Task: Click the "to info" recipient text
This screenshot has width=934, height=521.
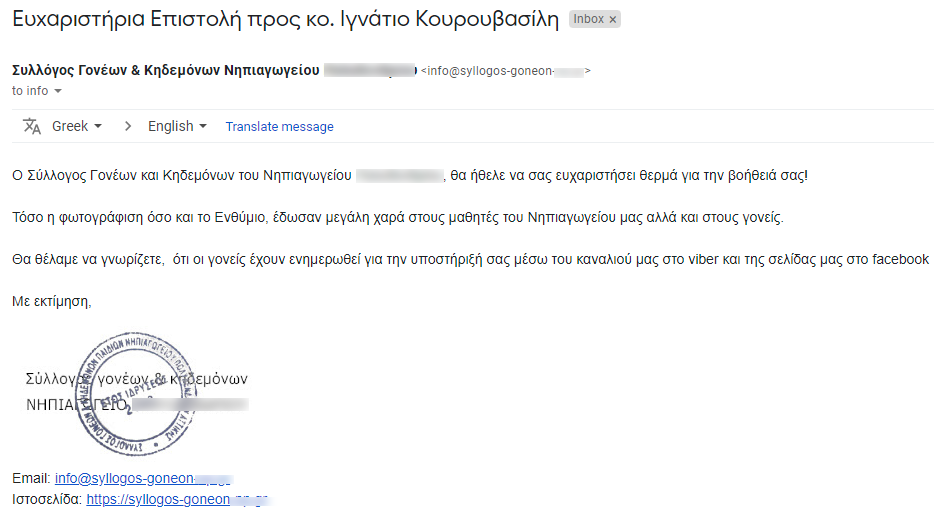Action: [30, 91]
